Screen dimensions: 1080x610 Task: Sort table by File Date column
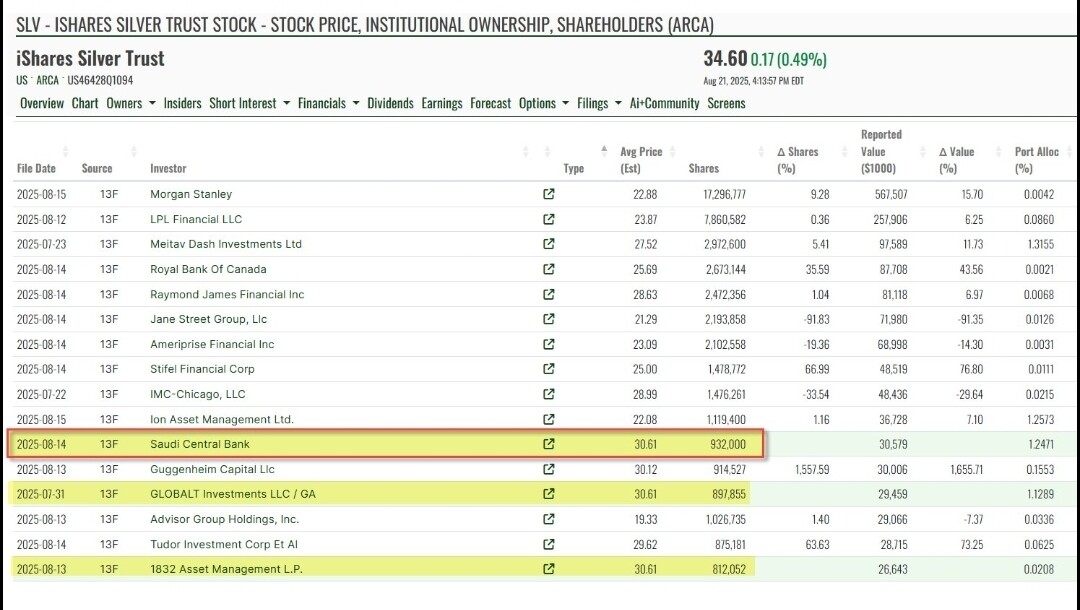(37, 168)
